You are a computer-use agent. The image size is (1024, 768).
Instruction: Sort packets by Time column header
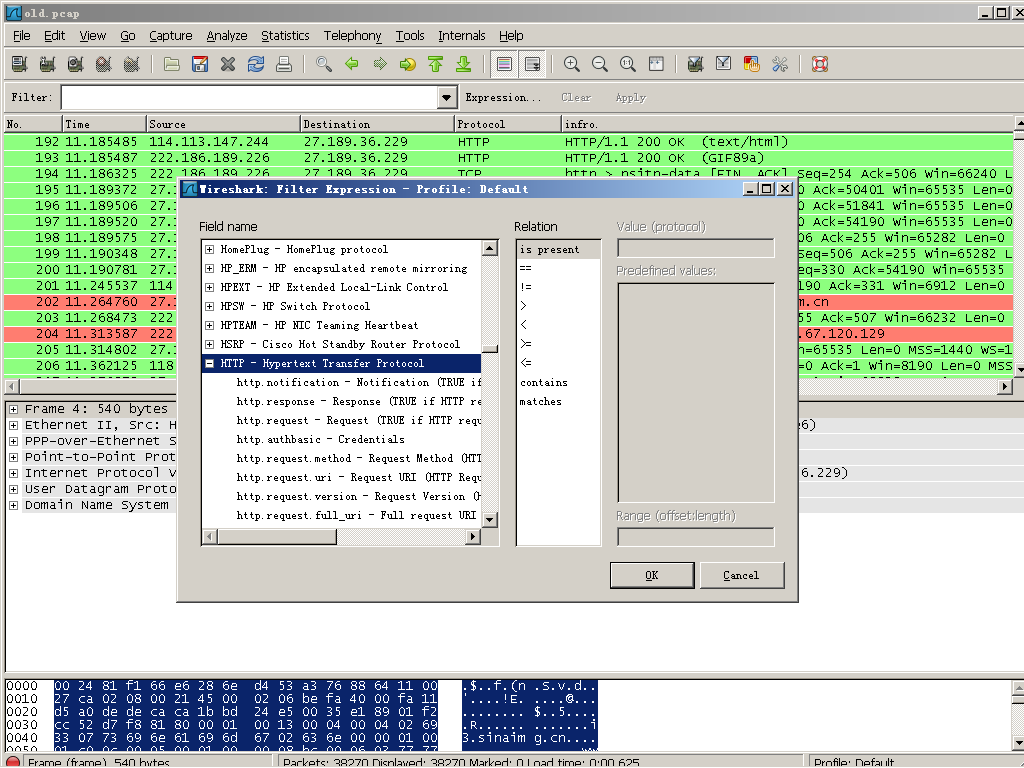(104, 124)
